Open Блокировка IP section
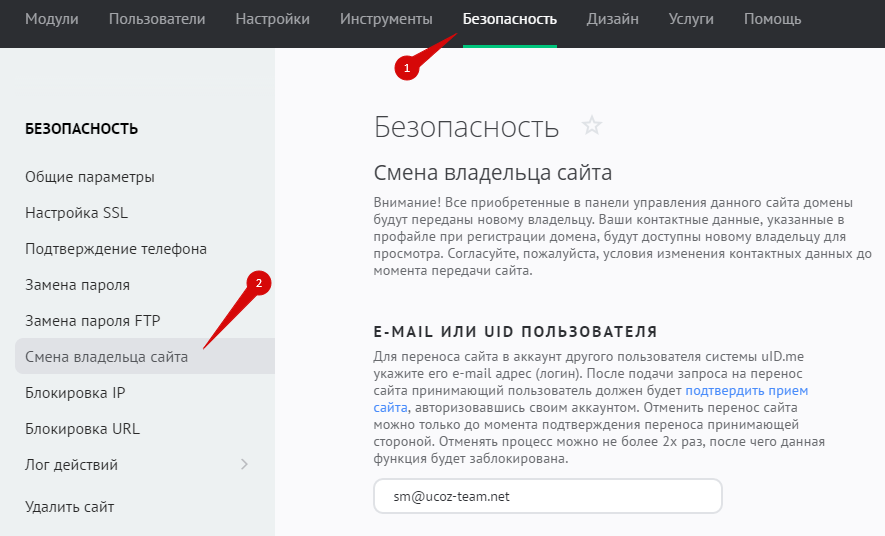This screenshot has height=536, width=885. 75,393
